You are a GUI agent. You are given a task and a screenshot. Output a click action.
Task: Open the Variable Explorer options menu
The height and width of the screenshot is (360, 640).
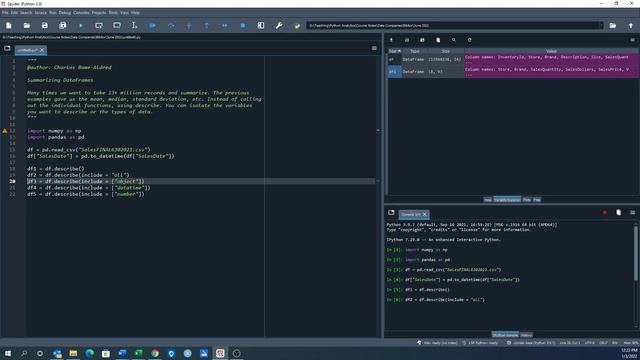[632, 40]
